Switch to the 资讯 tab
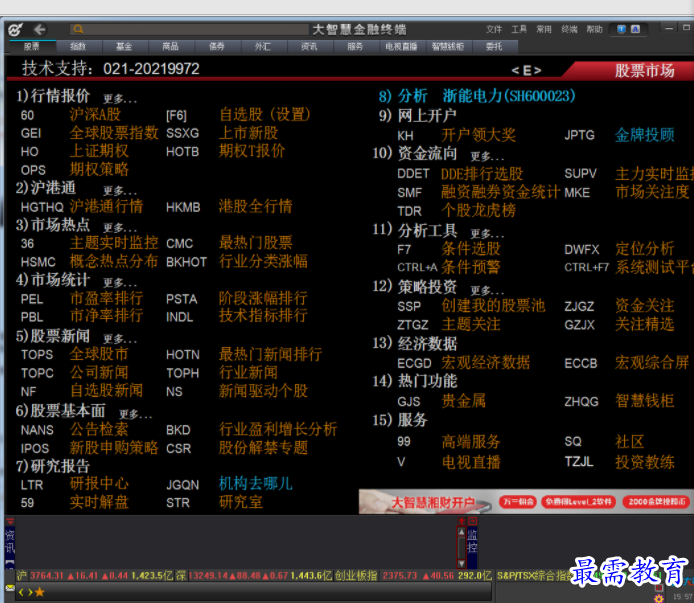Image resolution: width=694 pixels, height=603 pixels. click(309, 46)
